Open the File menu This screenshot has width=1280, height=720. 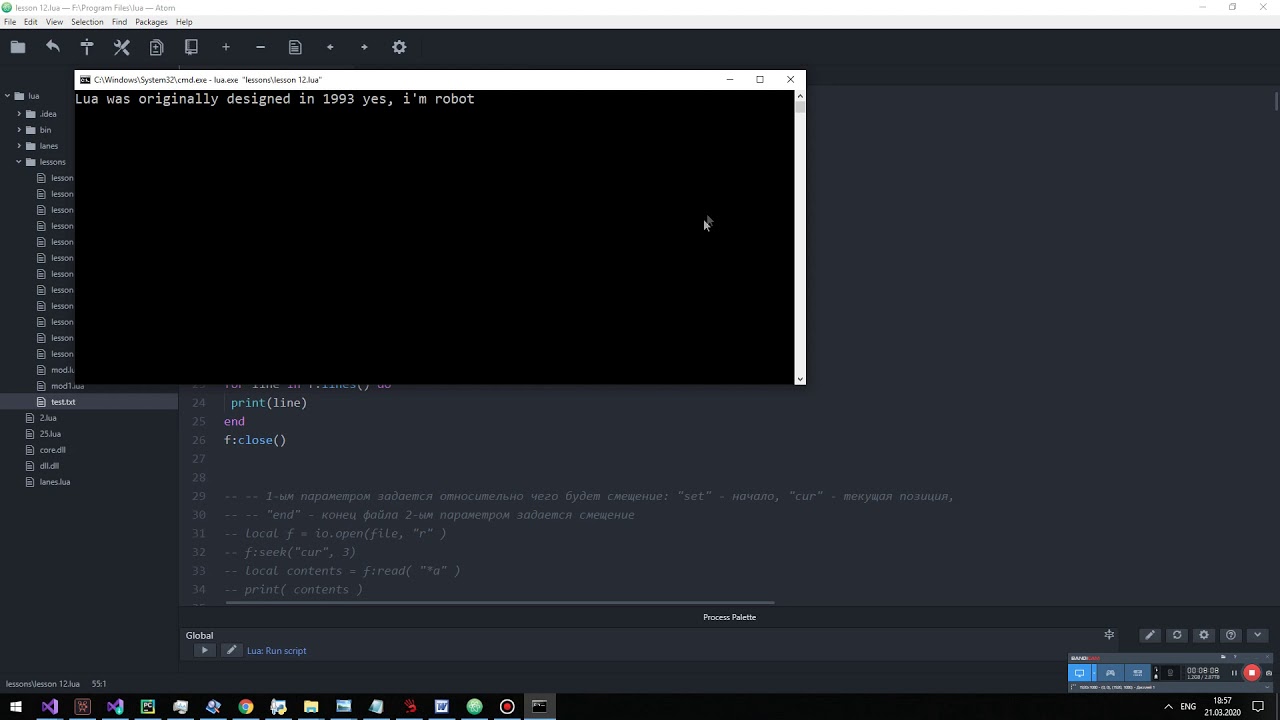(x=10, y=22)
